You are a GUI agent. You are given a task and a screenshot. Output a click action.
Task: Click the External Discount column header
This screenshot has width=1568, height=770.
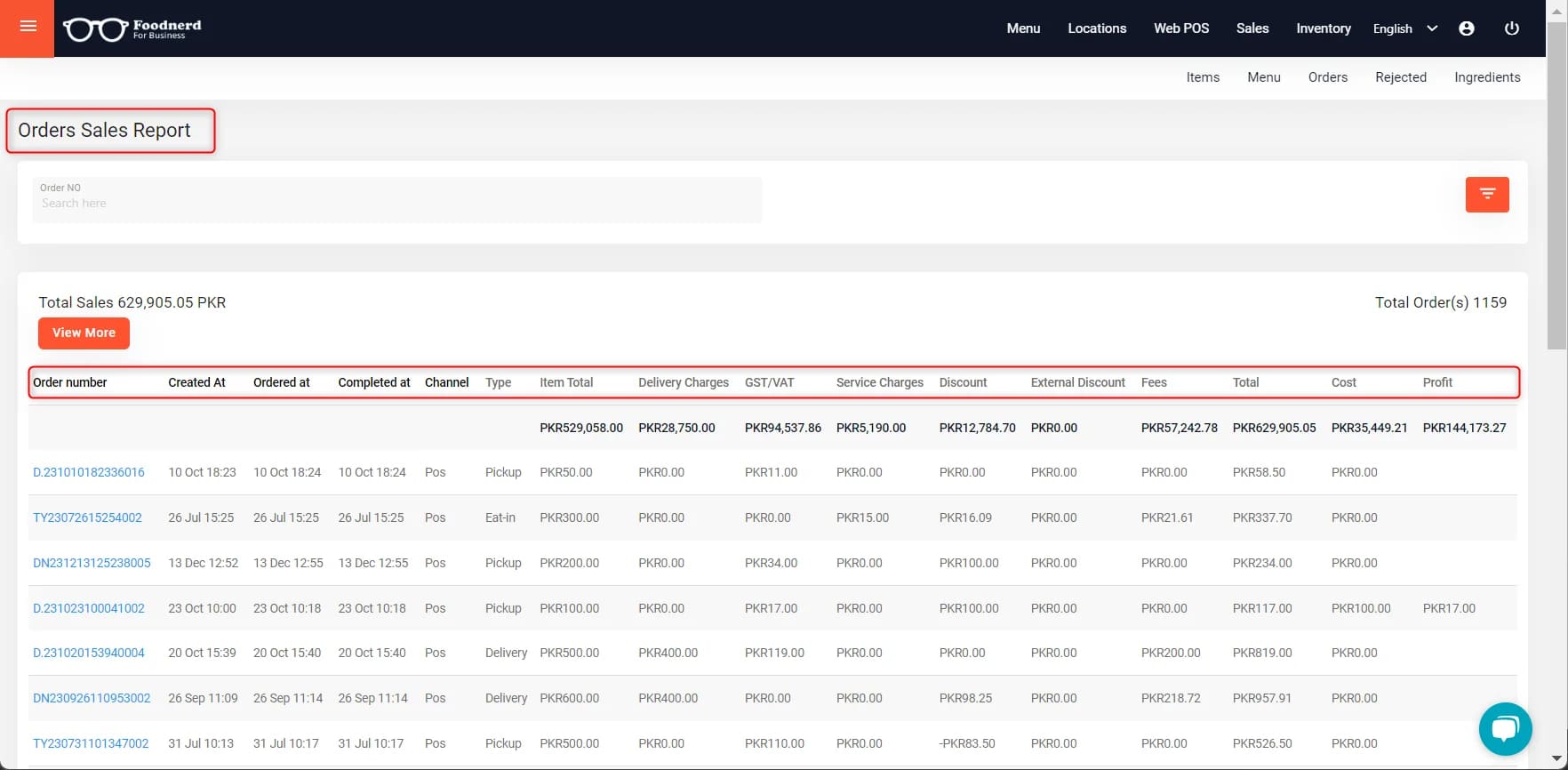(1078, 382)
